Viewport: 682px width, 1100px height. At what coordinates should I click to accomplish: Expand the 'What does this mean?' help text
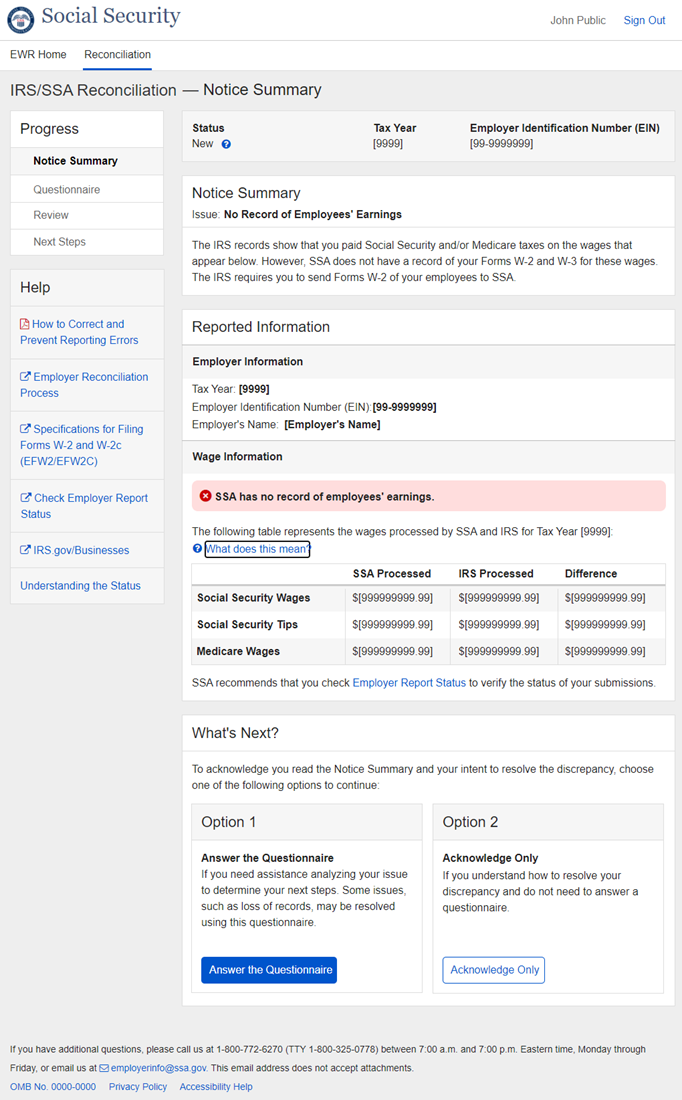tap(257, 549)
